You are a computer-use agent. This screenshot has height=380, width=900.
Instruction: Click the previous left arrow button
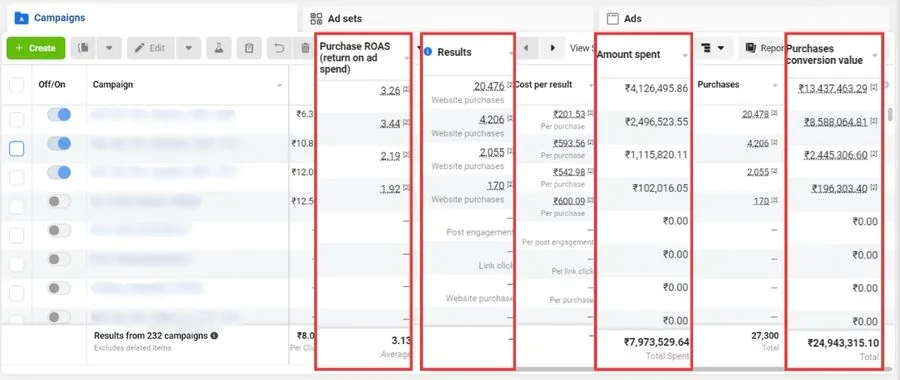point(526,48)
